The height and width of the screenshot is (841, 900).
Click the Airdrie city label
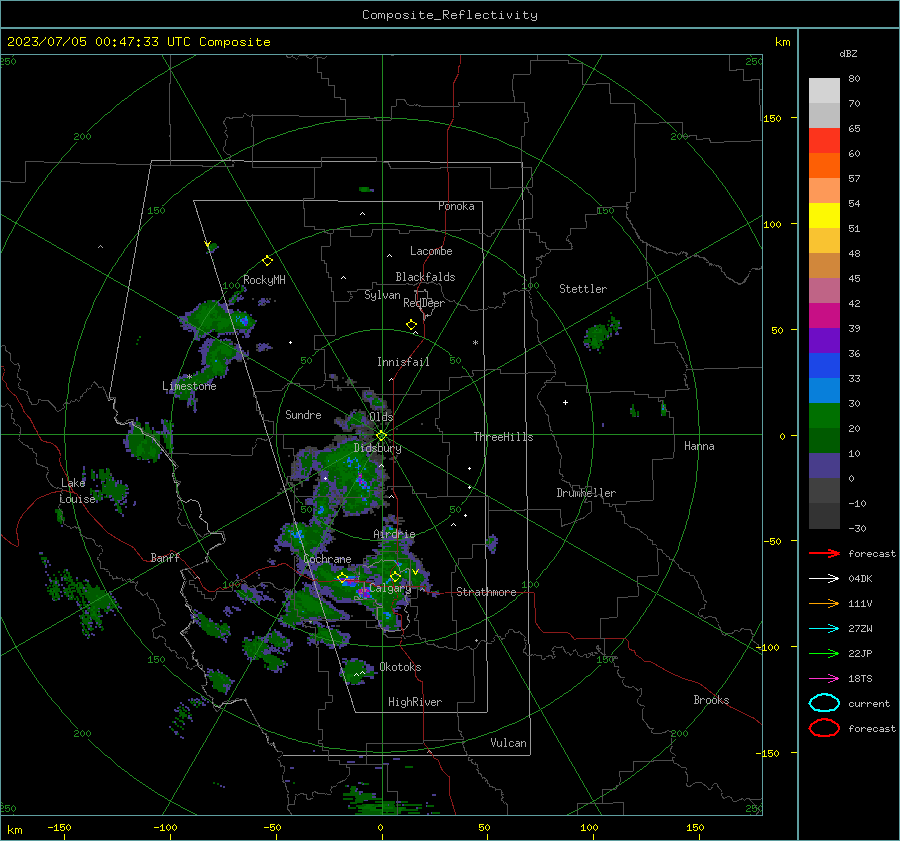394,534
